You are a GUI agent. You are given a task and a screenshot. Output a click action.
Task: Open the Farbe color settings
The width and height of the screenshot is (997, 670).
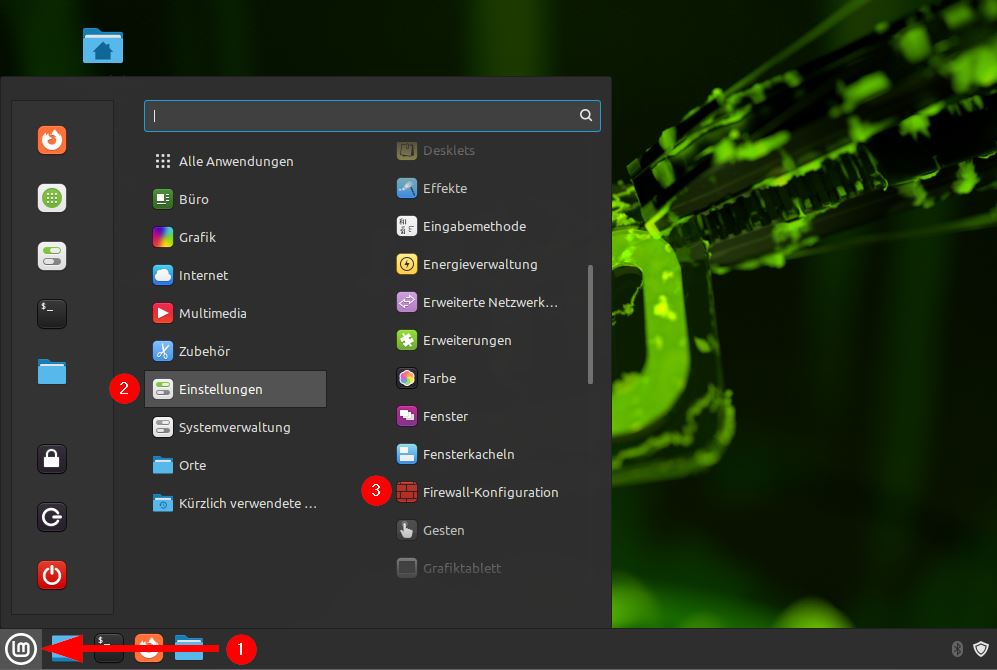pos(440,378)
